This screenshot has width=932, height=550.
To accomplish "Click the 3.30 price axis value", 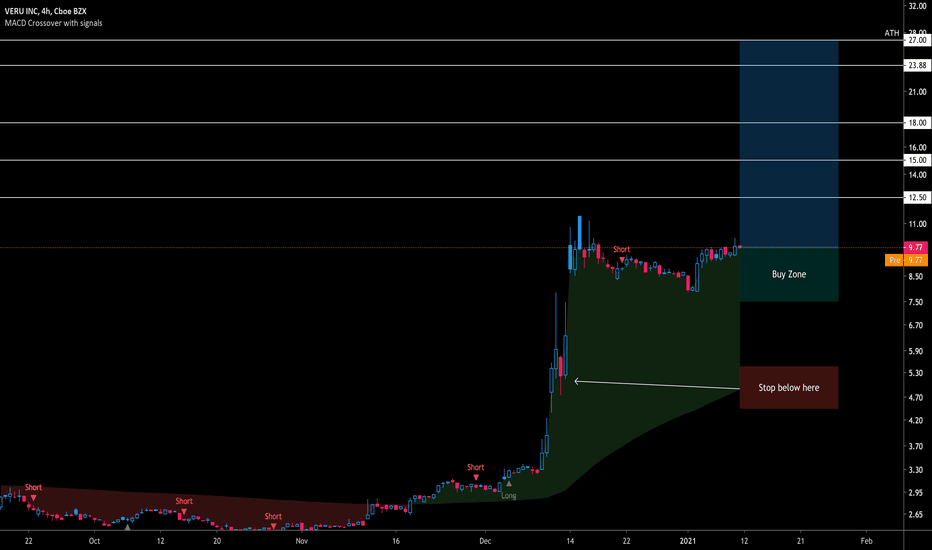I will (917, 470).
